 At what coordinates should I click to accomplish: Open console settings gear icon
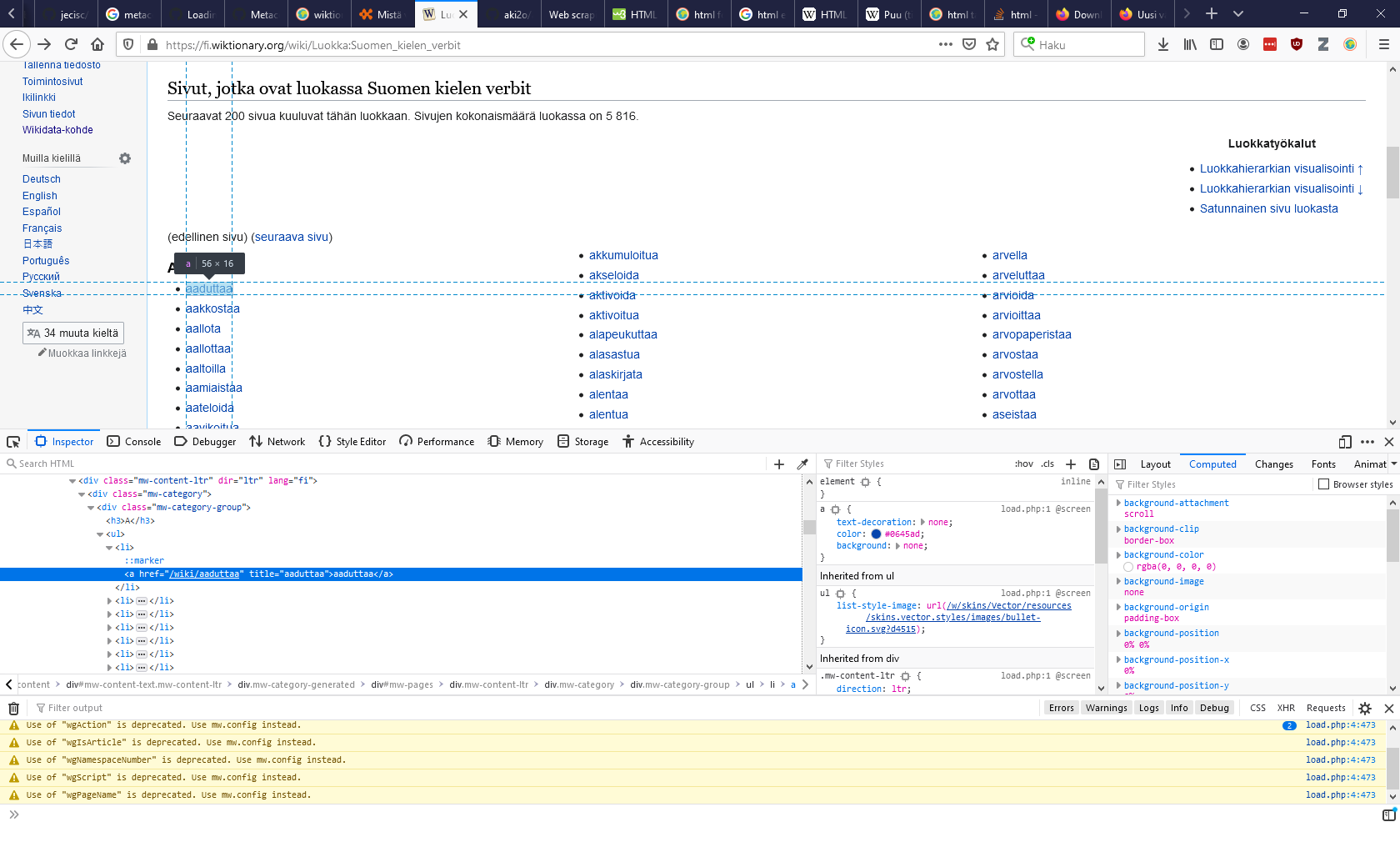click(1364, 709)
